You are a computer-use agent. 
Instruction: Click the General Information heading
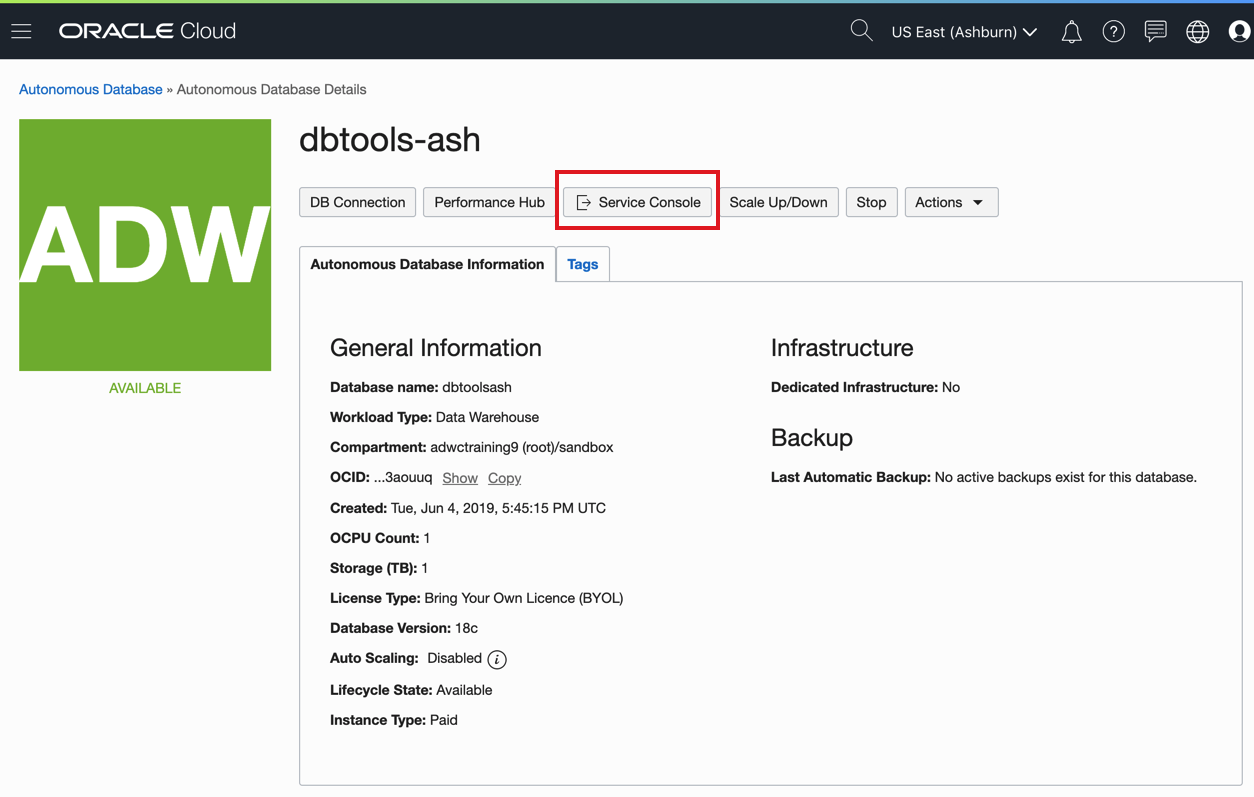point(436,348)
